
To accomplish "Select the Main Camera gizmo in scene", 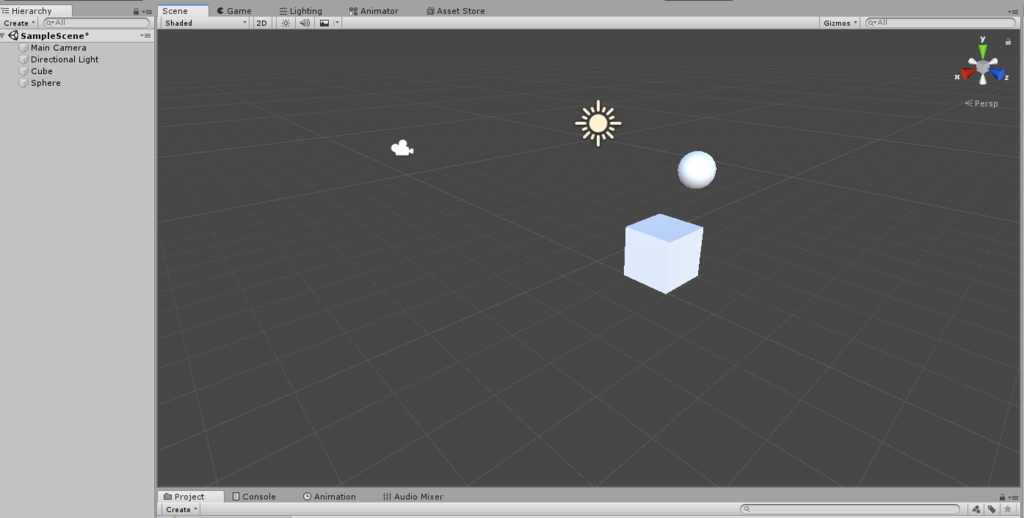I will [x=402, y=148].
